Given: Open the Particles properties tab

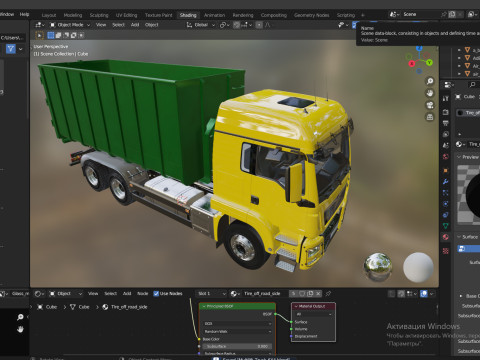Looking at the screenshot, I should 446,193.
